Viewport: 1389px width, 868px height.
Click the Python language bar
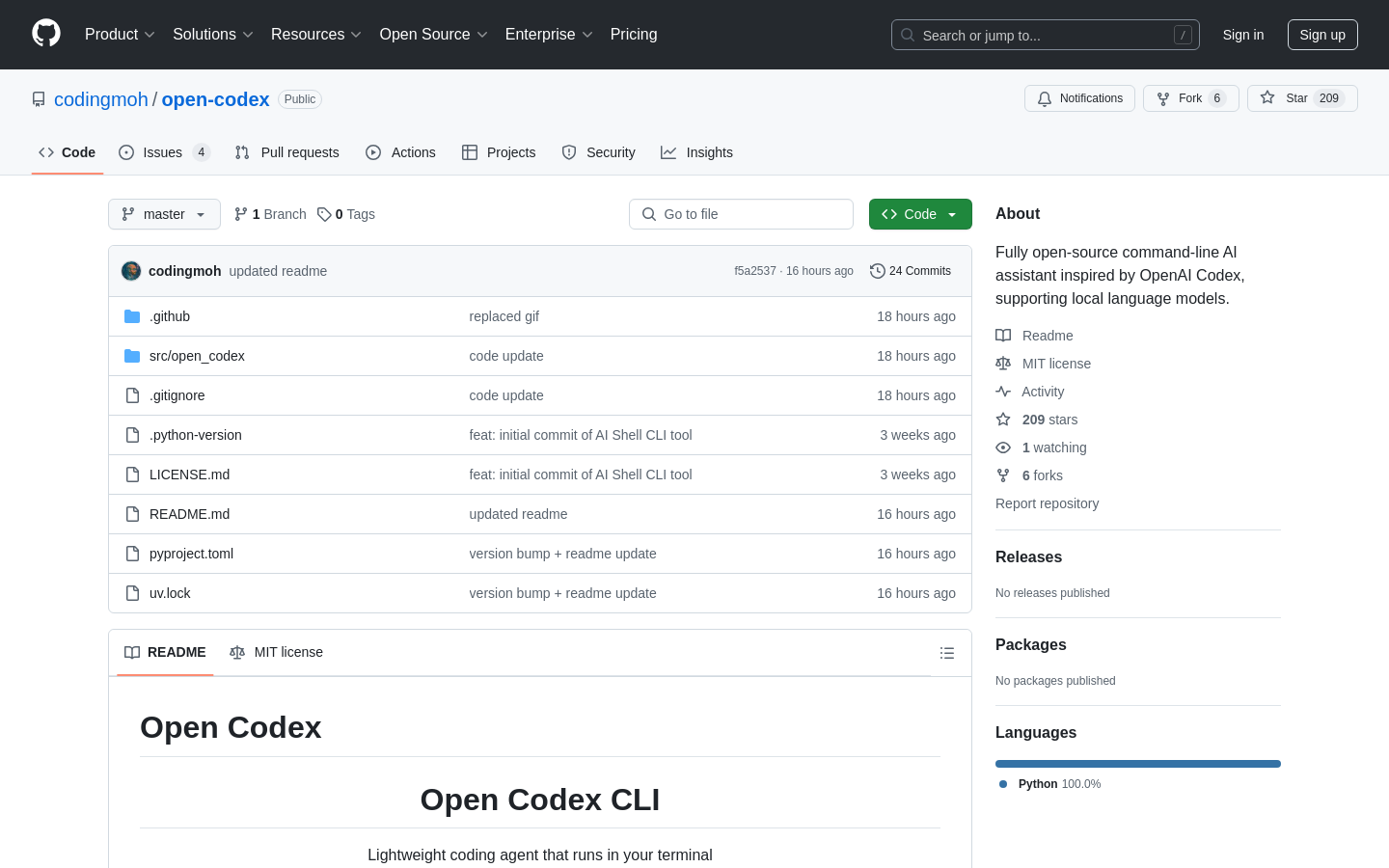point(1138,764)
